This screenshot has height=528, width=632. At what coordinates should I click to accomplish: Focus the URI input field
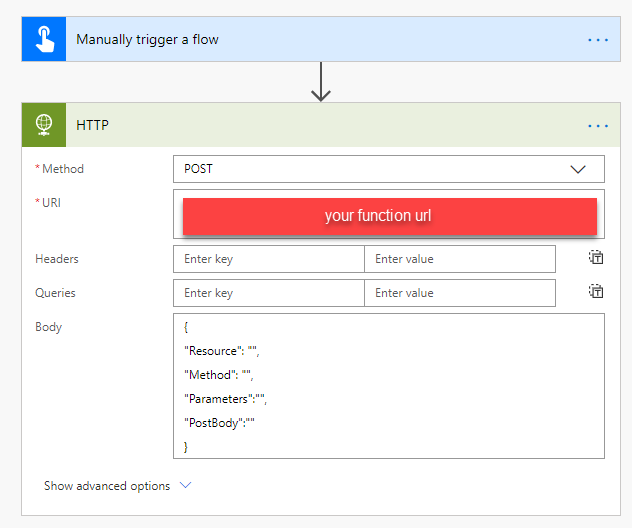pos(388,194)
